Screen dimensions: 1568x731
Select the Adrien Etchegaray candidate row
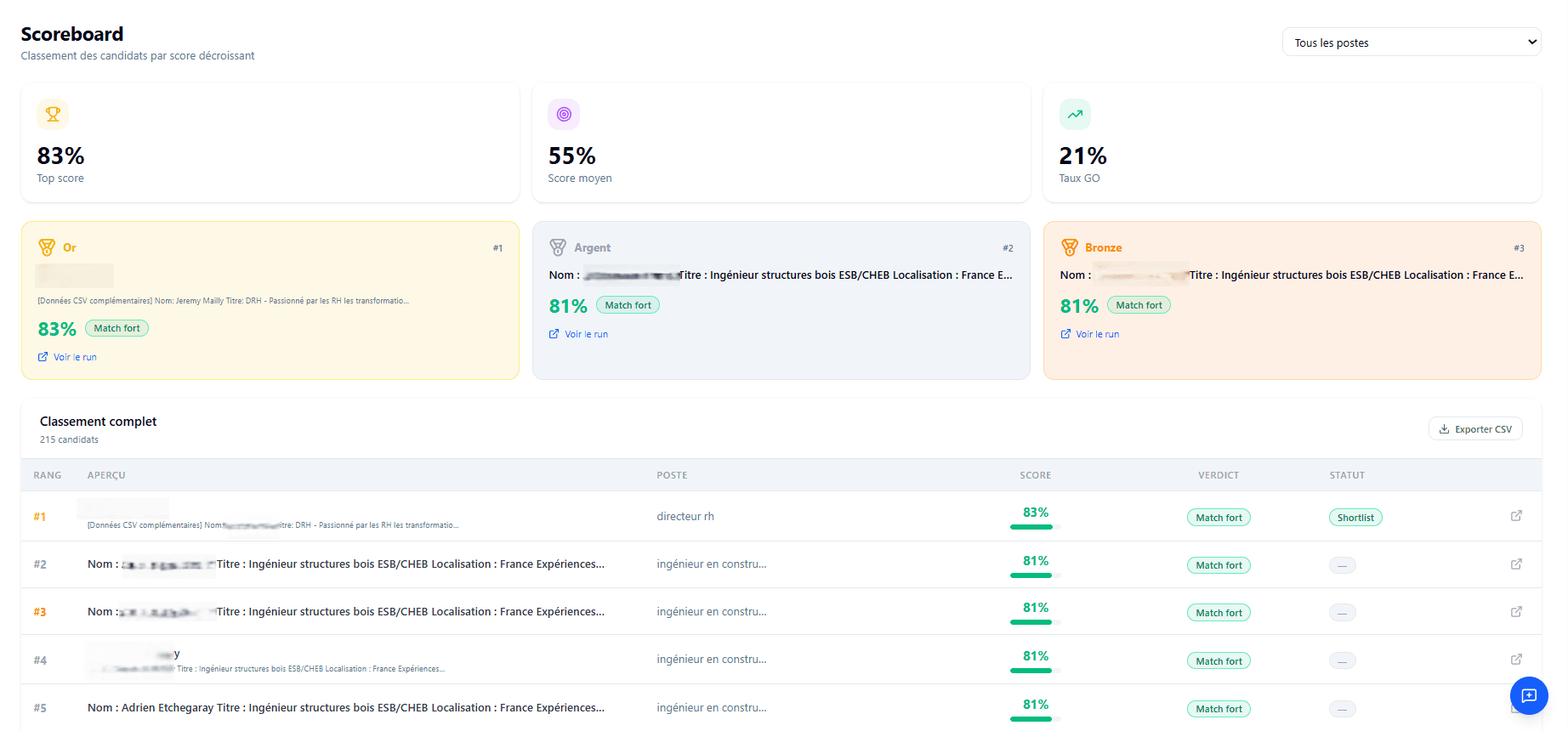346,708
